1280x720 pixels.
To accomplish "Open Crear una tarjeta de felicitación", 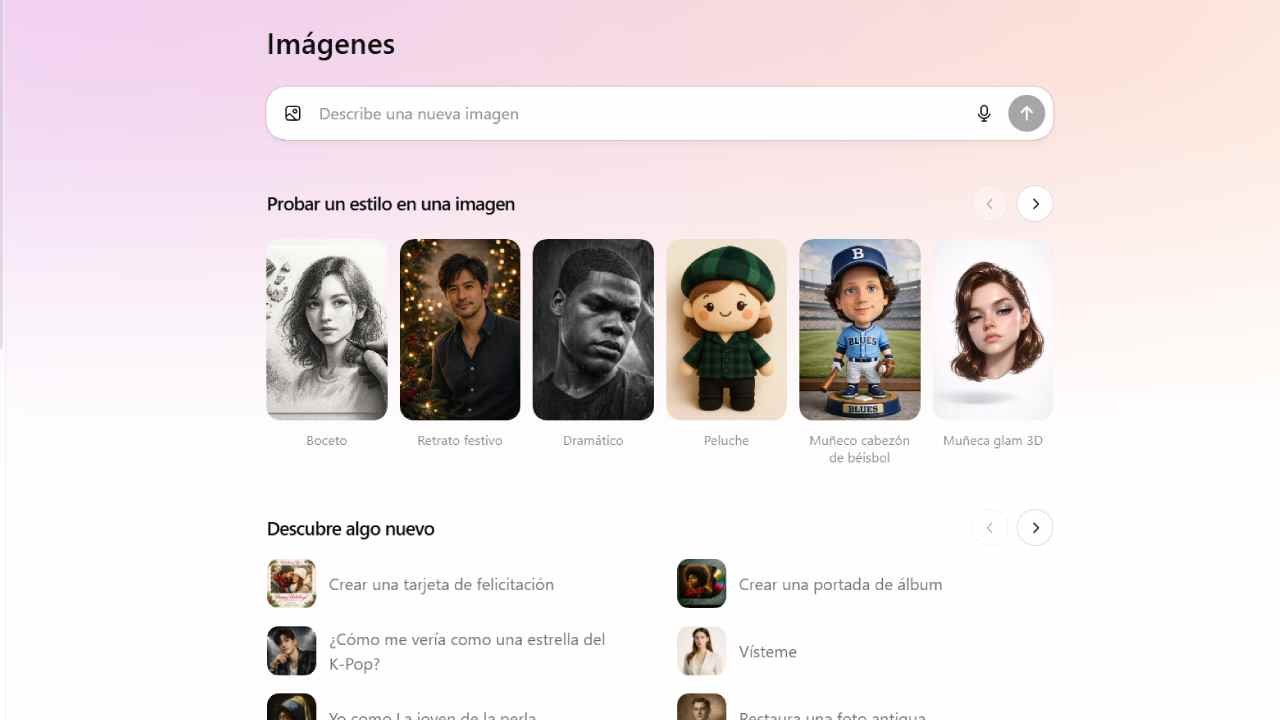I will coord(442,584).
